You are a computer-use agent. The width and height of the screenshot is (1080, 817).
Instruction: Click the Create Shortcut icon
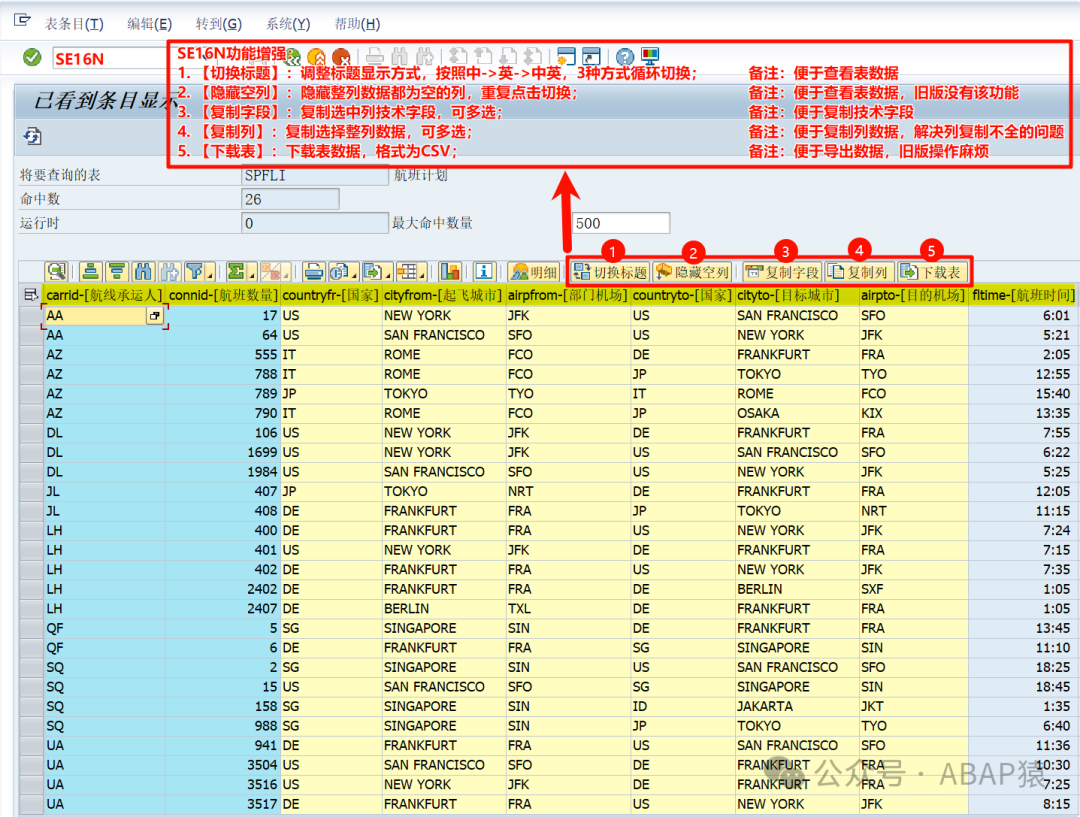coord(591,56)
